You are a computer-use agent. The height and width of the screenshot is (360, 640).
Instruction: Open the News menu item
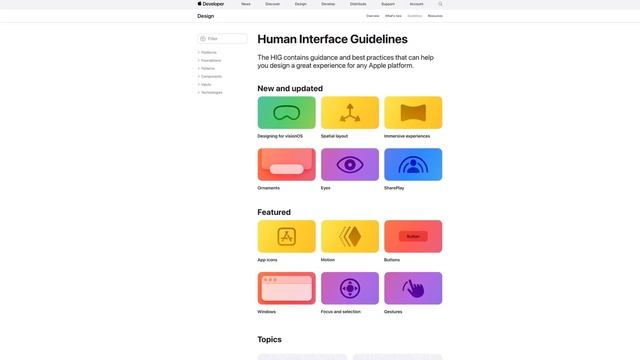(246, 4)
